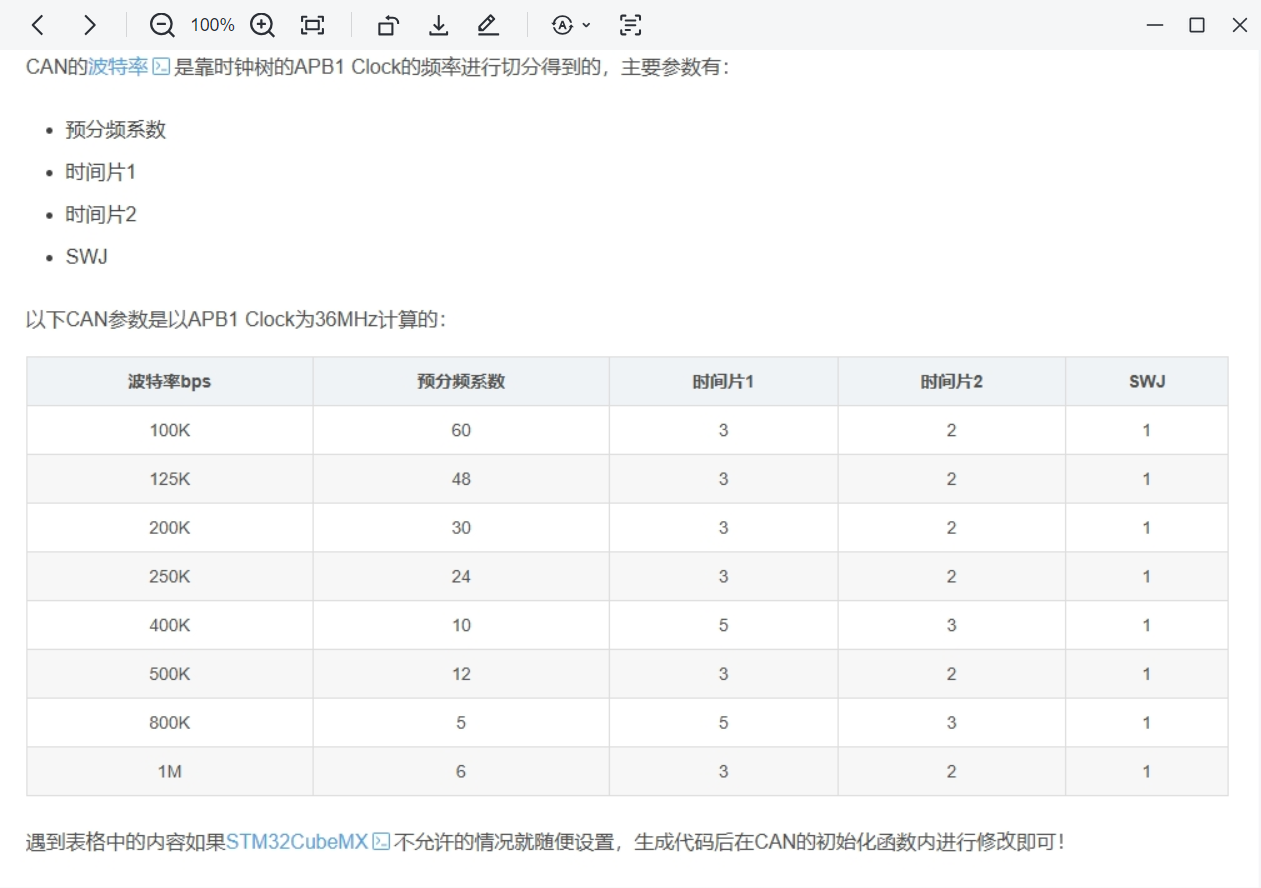Click the 100% zoom level indicator

tap(212, 25)
